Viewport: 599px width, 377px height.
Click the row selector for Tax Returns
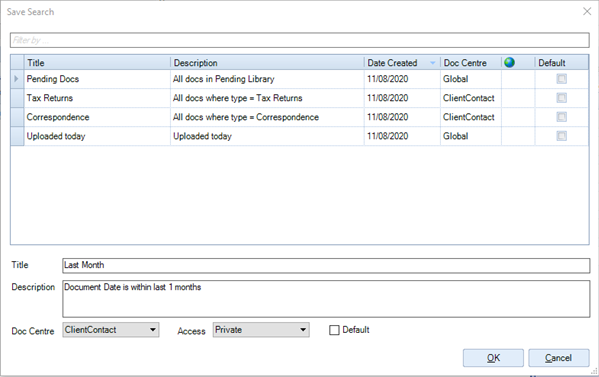coord(17,98)
